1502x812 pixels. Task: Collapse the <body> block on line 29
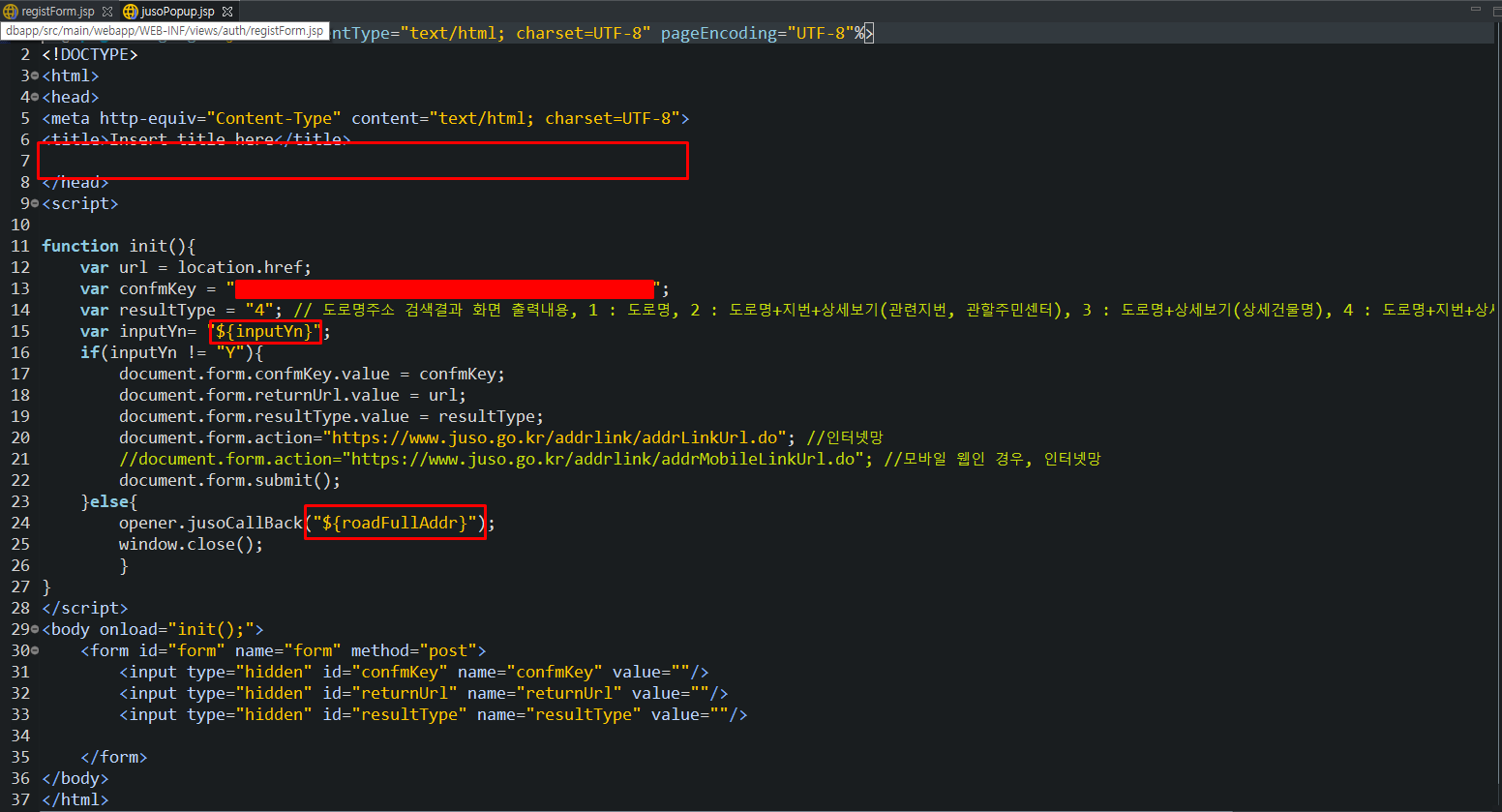pos(35,630)
